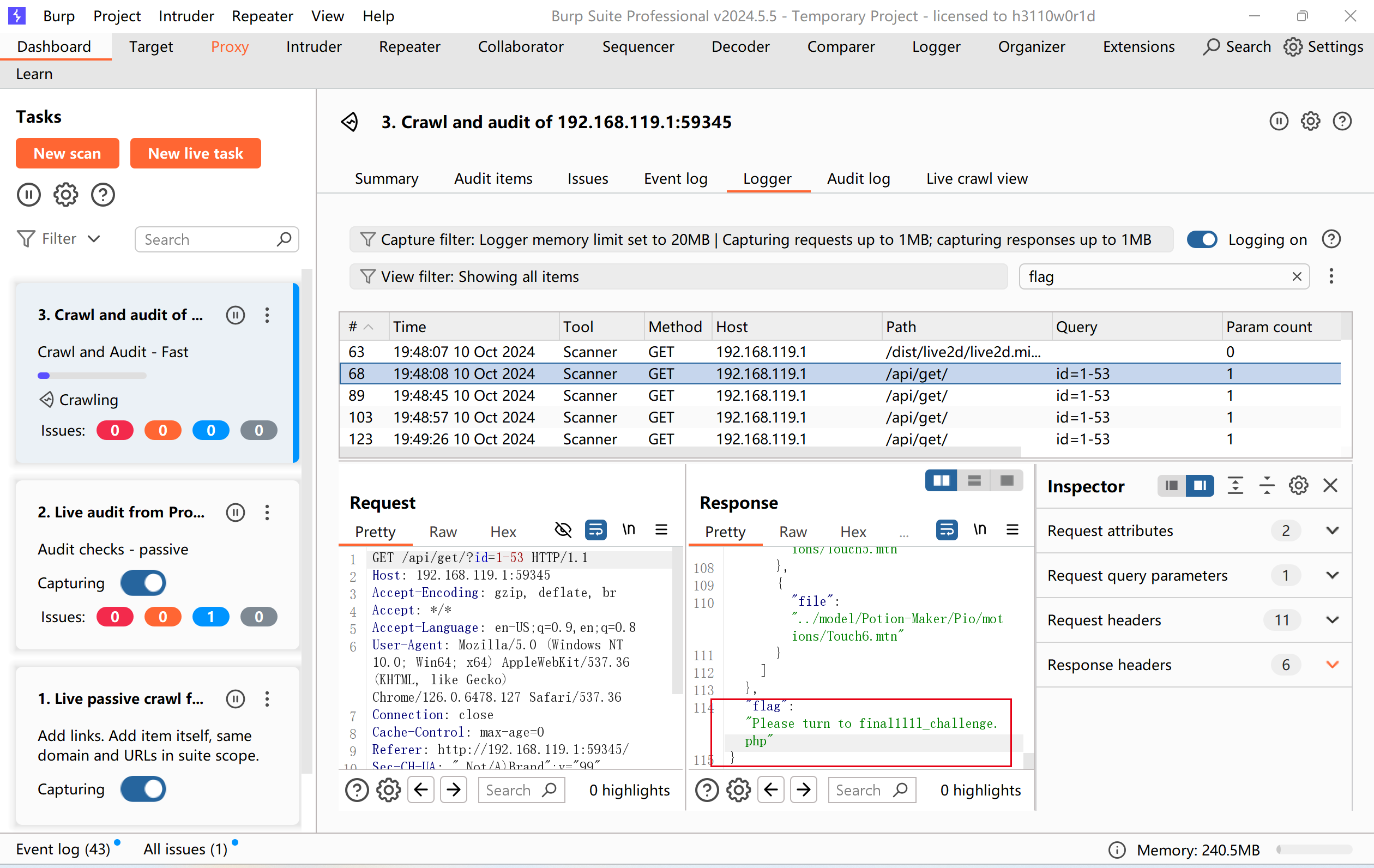Open task settings gear in Tasks panel

(65, 195)
